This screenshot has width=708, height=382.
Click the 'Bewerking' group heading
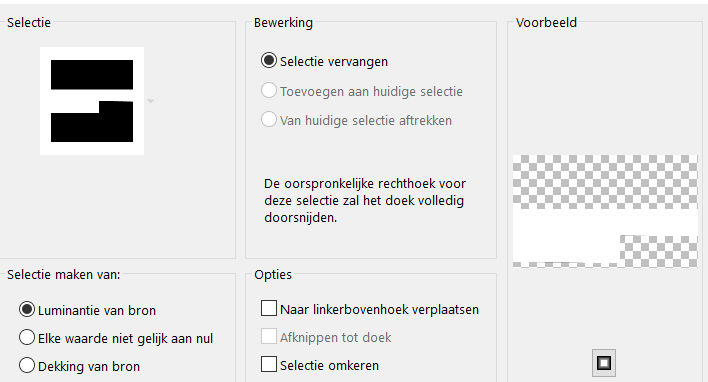click(283, 23)
